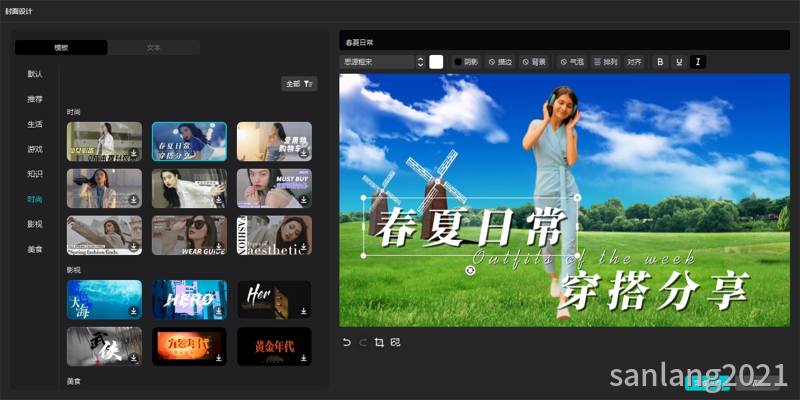Choose the first 时尚 template thumbnail
Image resolution: width=800 pixels, height=400 pixels.
coord(104,141)
